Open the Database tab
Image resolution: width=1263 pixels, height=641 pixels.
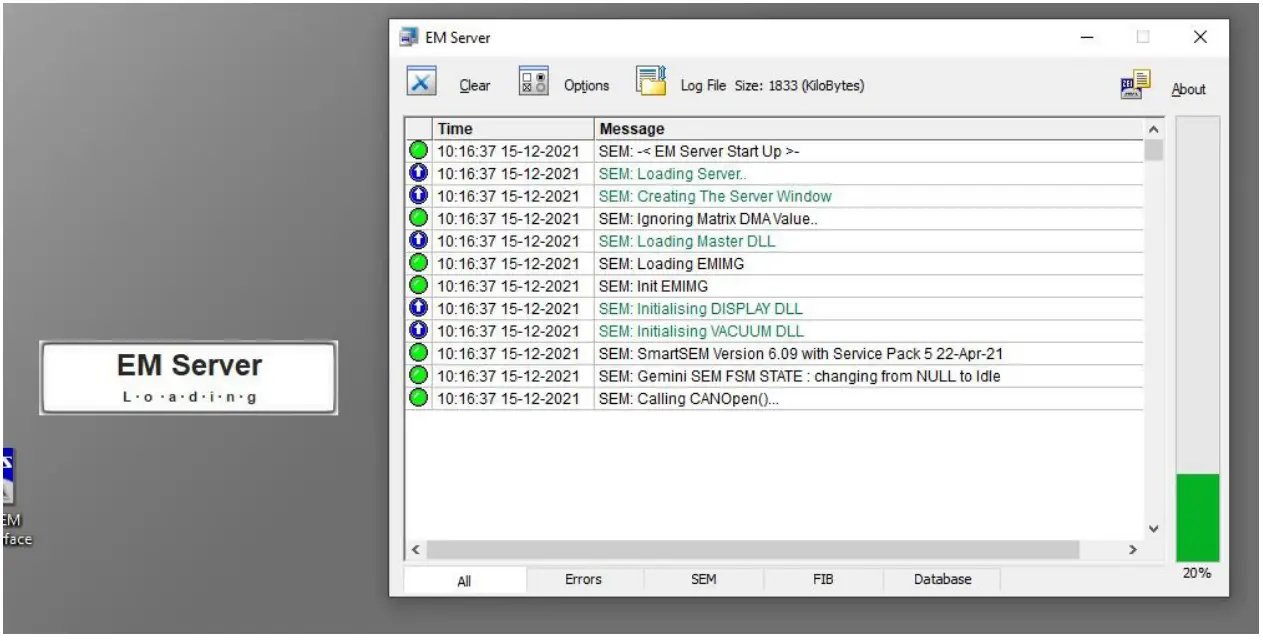click(x=942, y=579)
